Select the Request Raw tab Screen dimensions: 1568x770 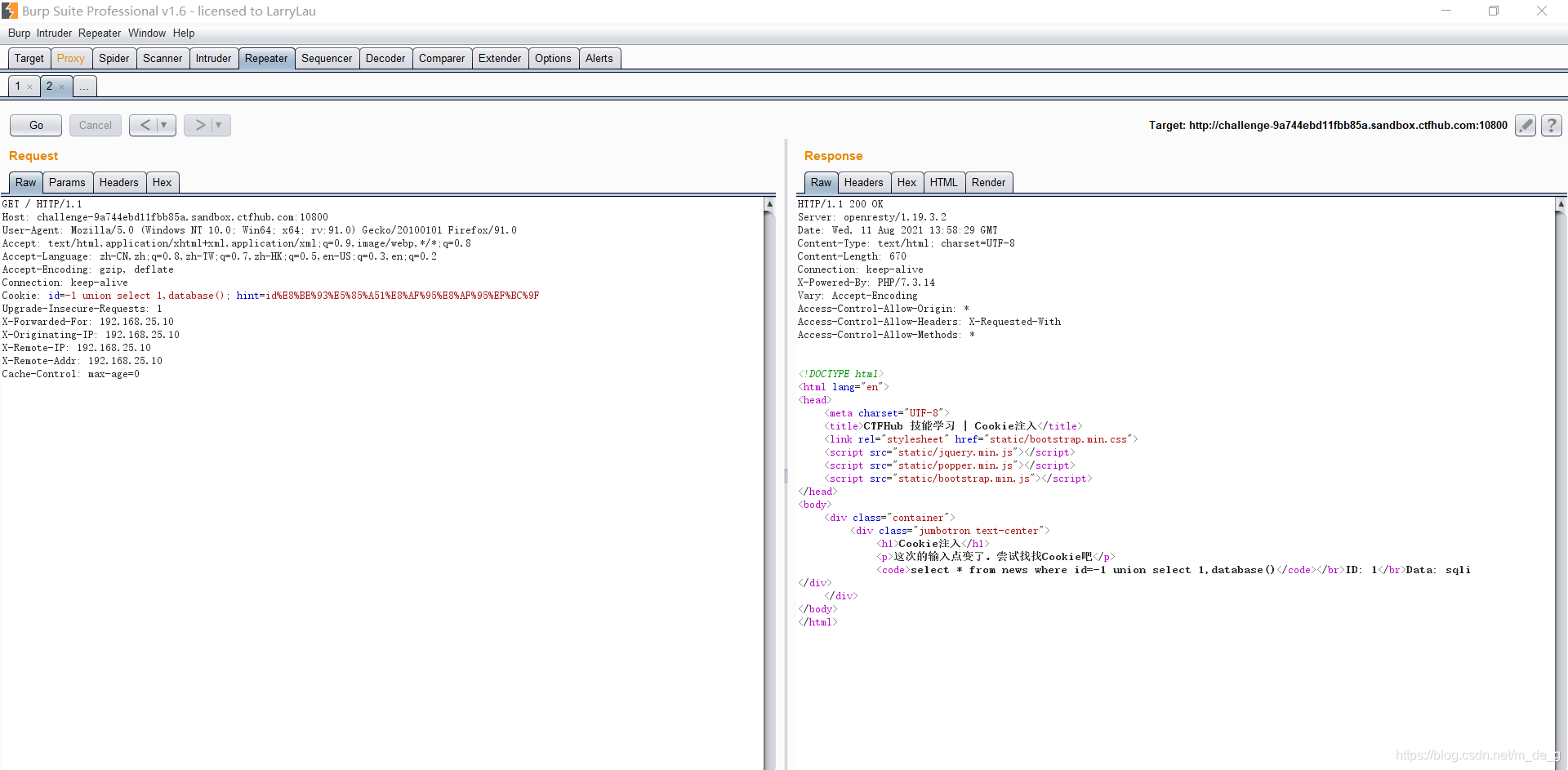click(26, 182)
